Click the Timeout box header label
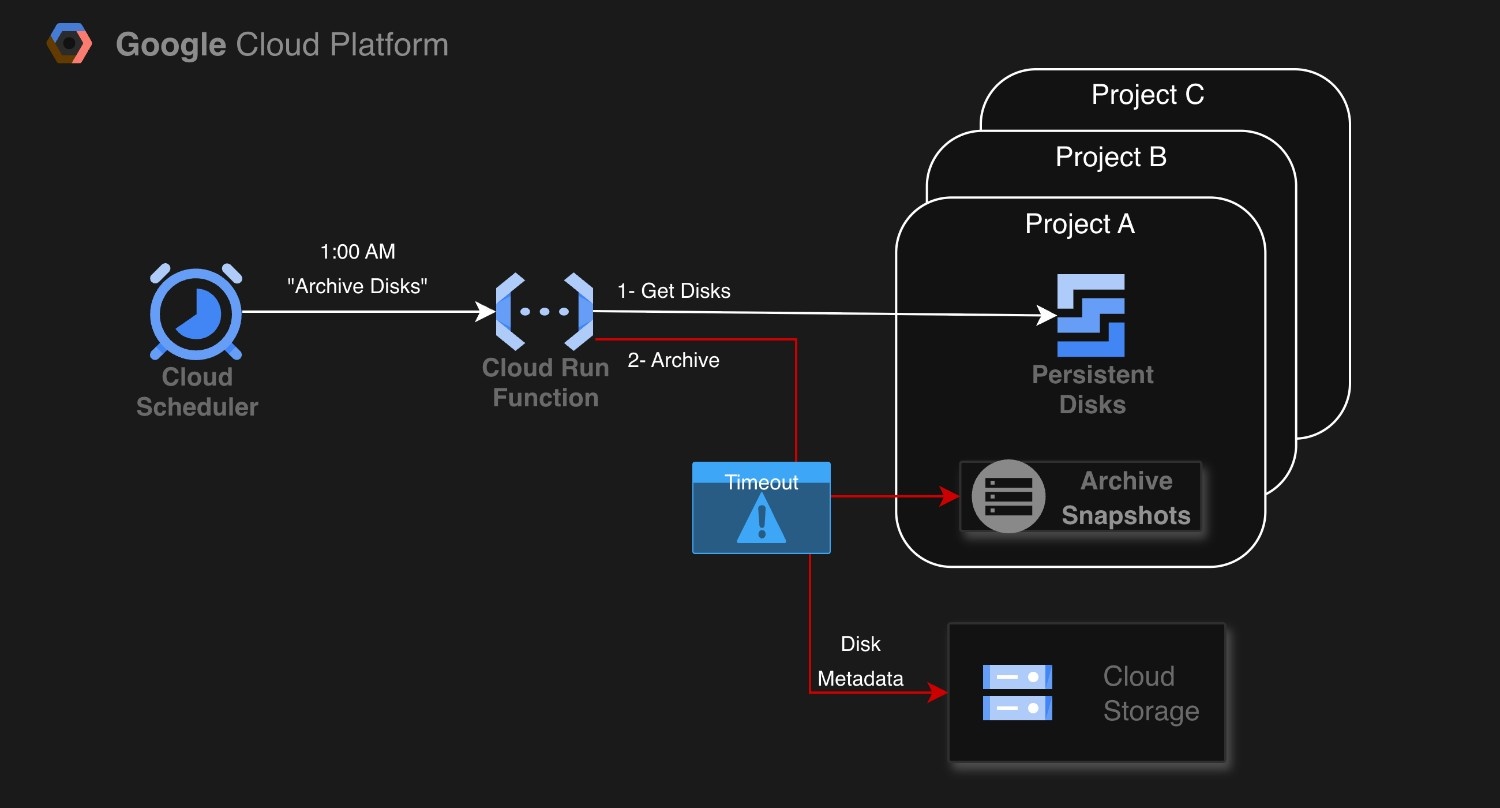Screen dimensions: 1500x808 (x=761, y=482)
